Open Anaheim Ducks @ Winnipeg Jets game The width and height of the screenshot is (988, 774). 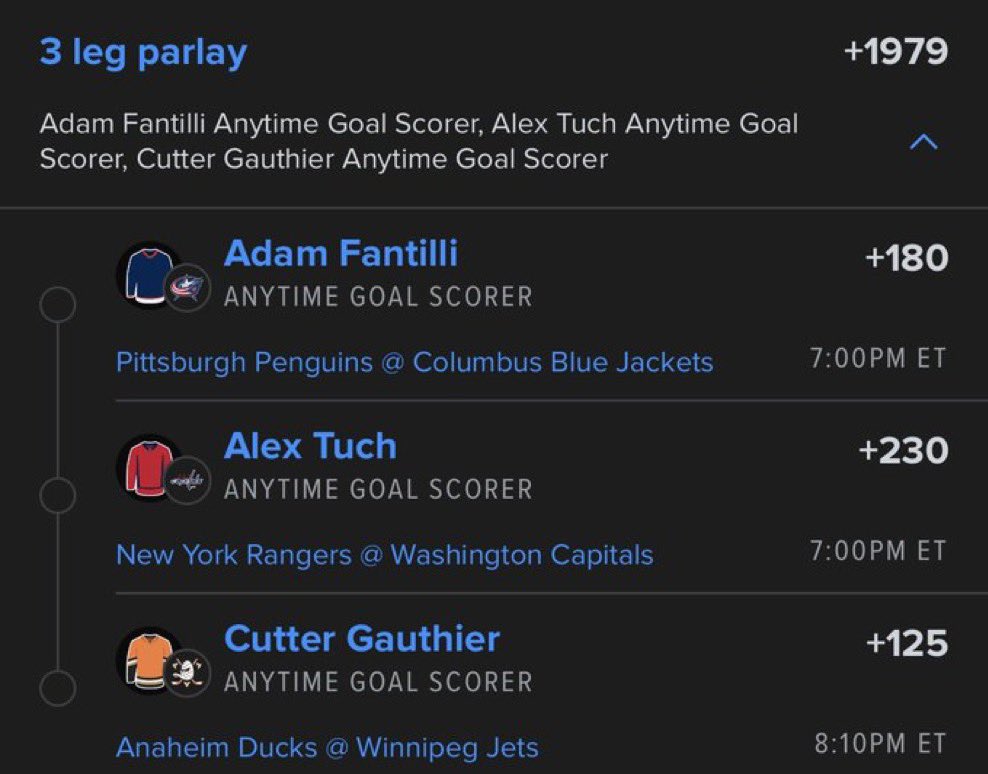(x=327, y=748)
